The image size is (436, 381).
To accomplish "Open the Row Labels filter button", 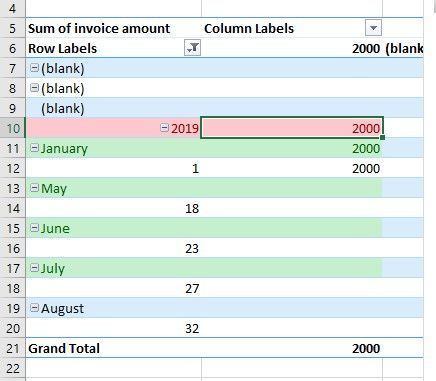I will pos(192,48).
